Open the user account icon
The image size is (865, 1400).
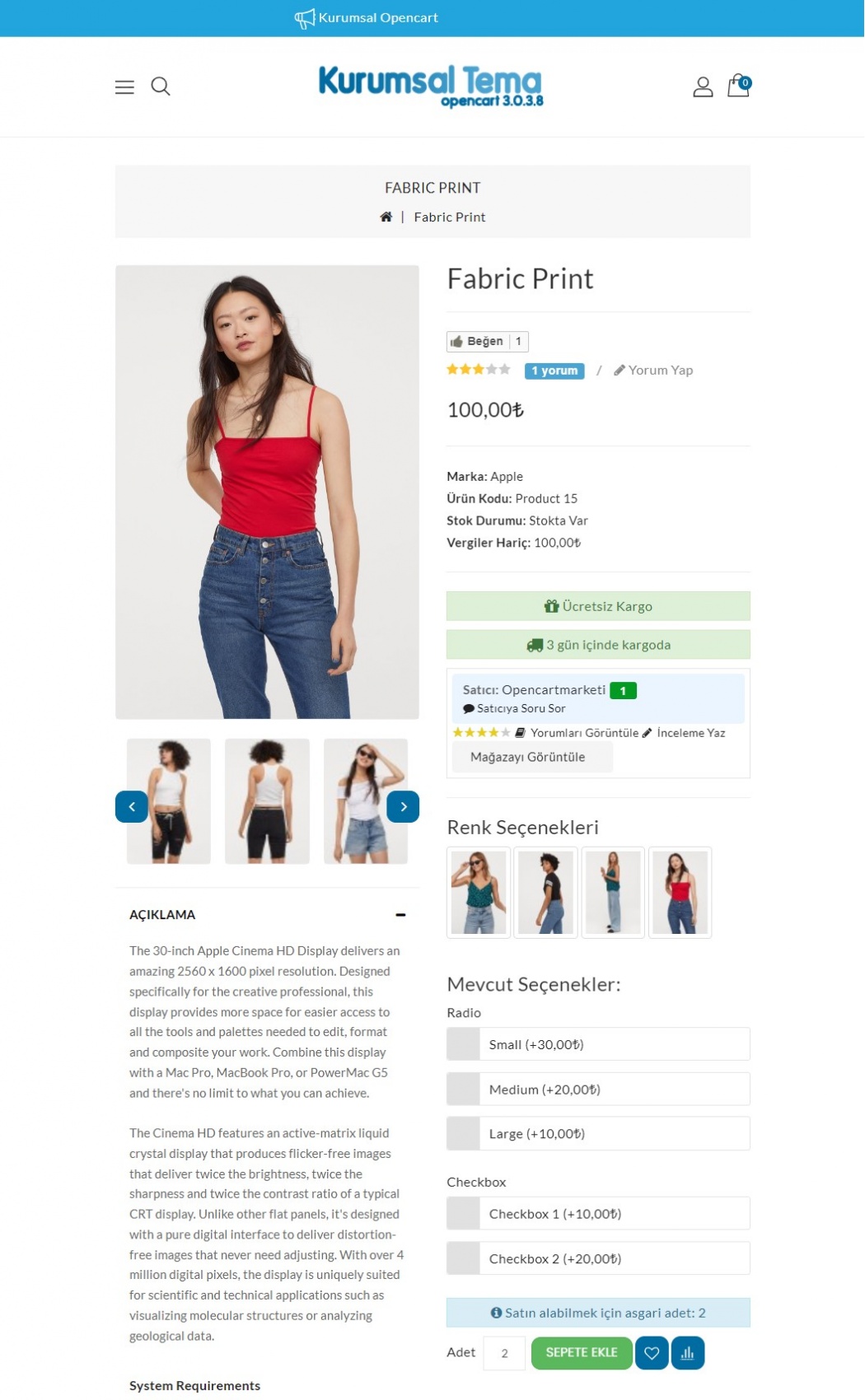coord(703,86)
